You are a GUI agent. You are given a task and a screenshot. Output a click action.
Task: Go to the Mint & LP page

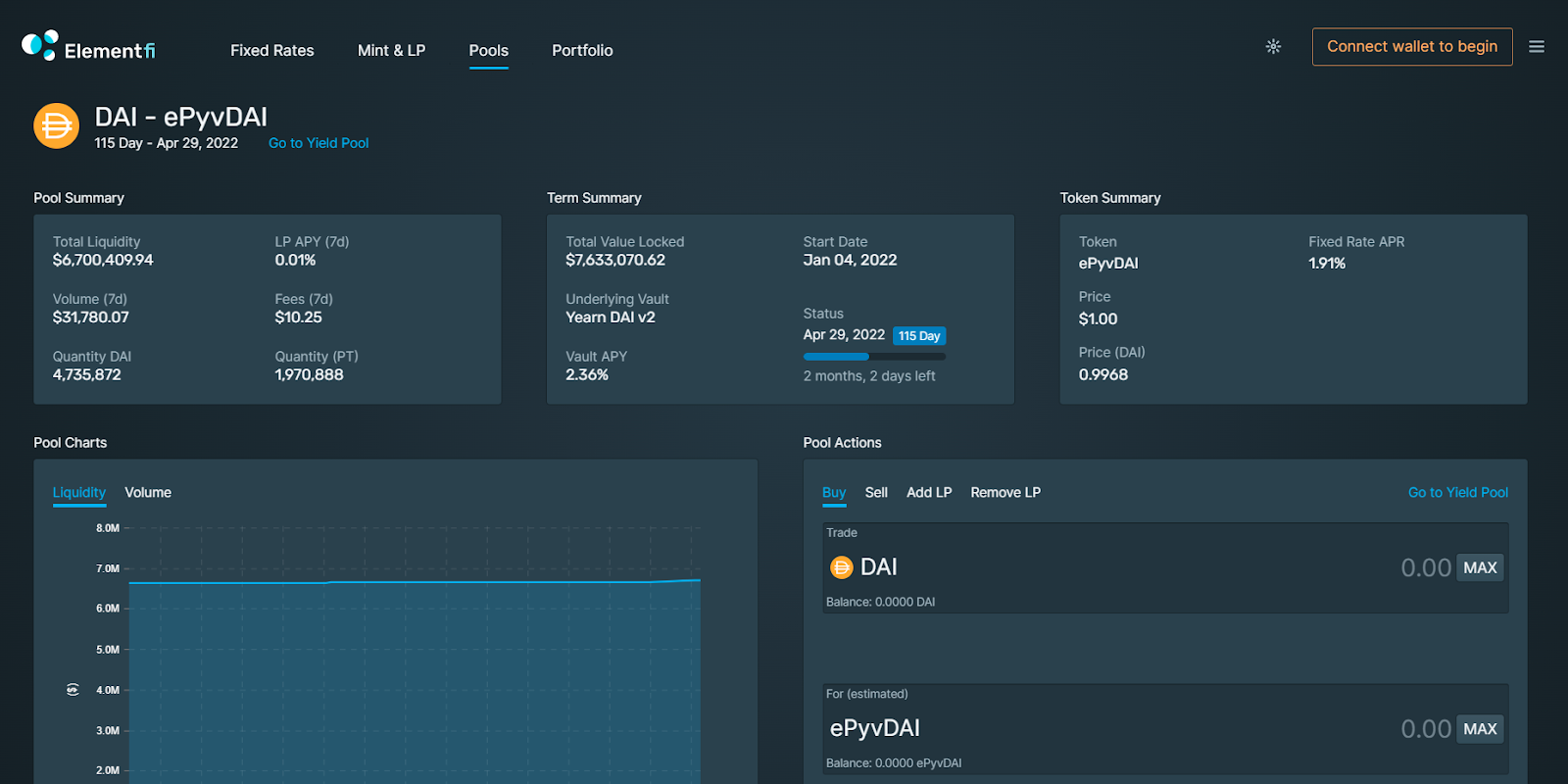[x=391, y=50]
